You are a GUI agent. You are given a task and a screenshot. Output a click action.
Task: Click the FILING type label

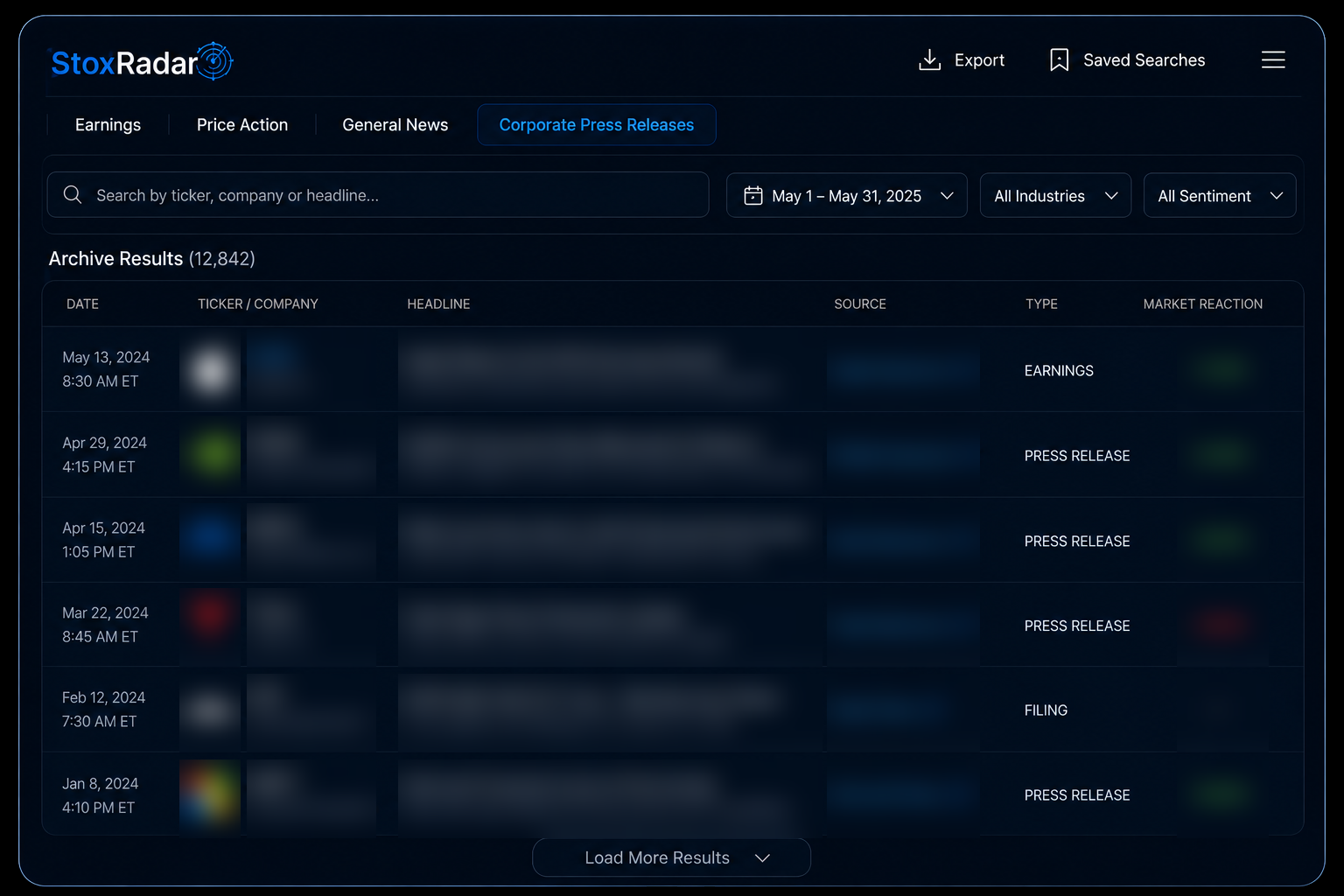tap(1046, 710)
